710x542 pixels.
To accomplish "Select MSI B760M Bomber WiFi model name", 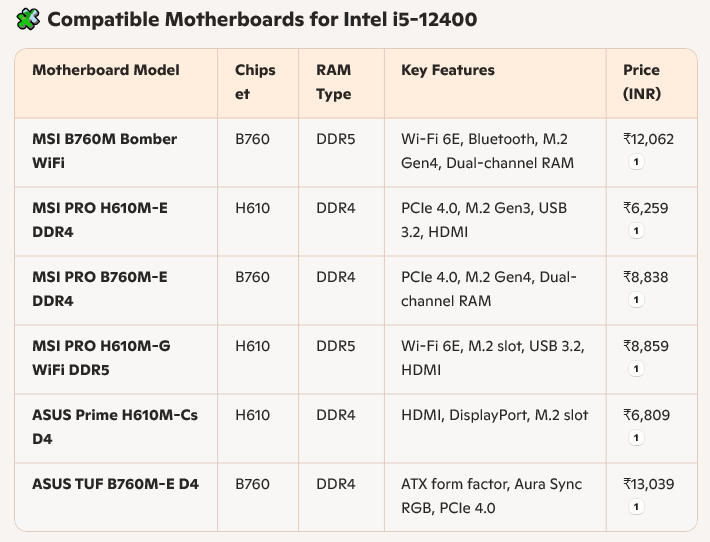I will pyautogui.click(x=105, y=151).
